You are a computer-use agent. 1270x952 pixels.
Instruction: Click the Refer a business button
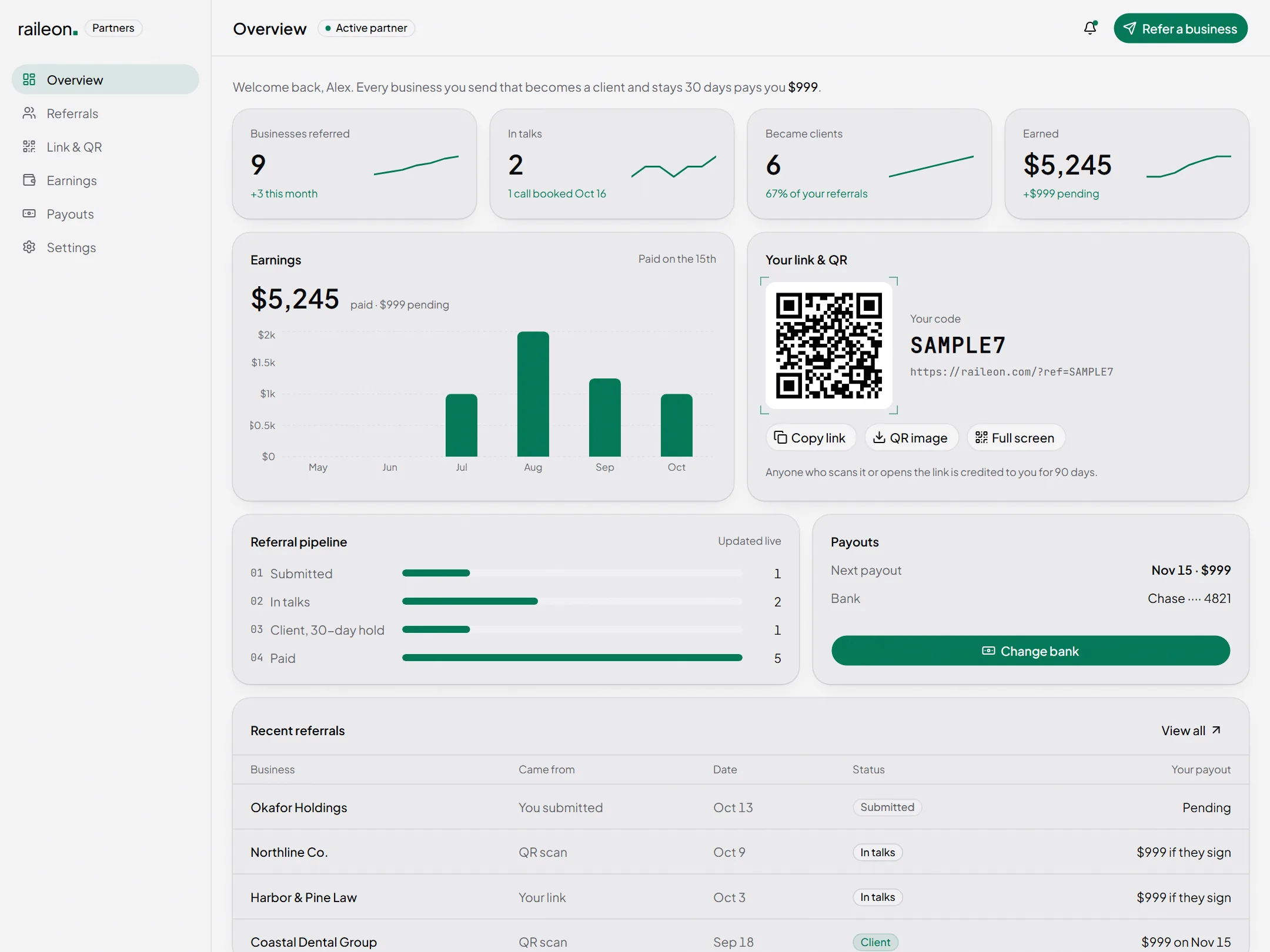[x=1181, y=28]
